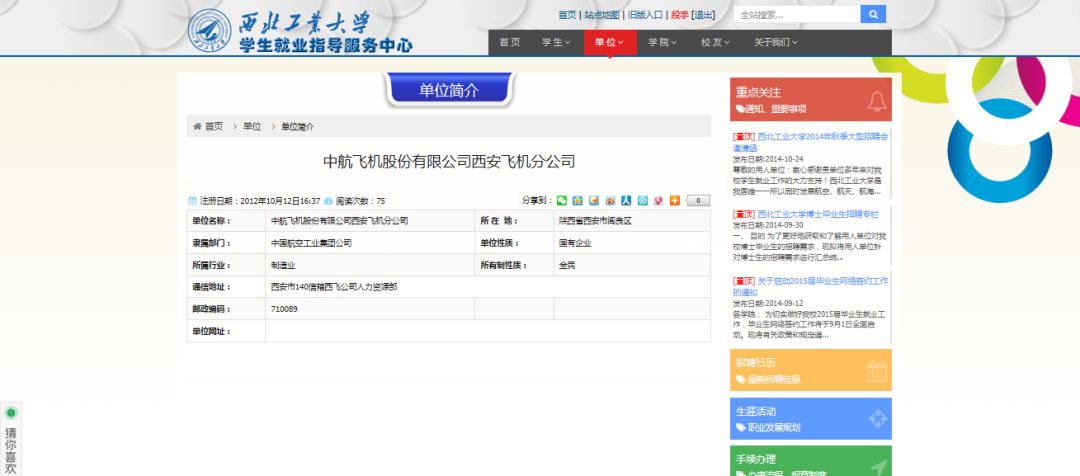Click the red username link 殷宇
Image resolution: width=1080 pixels, height=476 pixels.
[x=679, y=14]
